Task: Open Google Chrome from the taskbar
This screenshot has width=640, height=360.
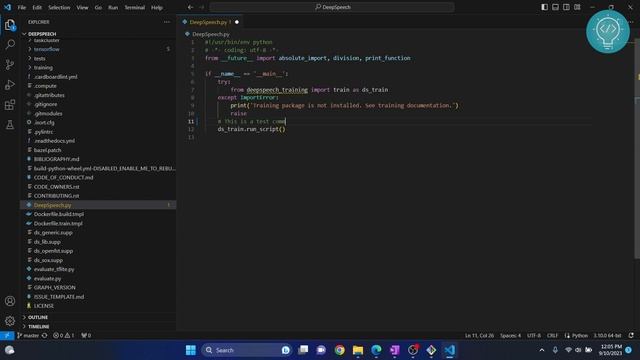Action: pyautogui.click(x=340, y=350)
